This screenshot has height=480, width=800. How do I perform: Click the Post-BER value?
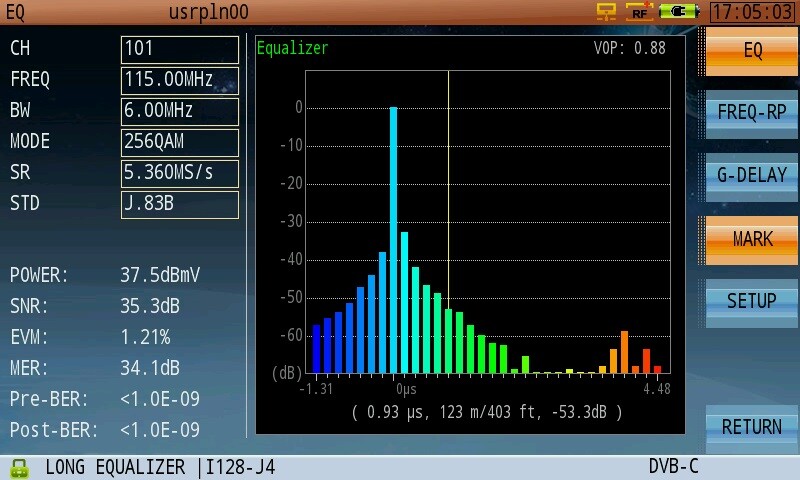pos(160,431)
